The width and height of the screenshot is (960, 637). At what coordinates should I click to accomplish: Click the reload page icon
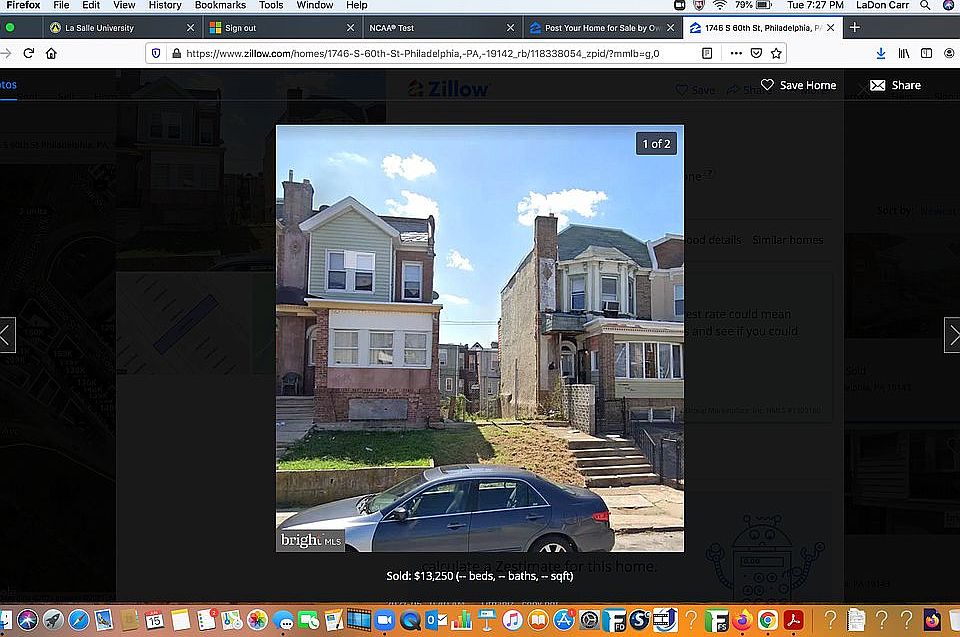pos(29,53)
